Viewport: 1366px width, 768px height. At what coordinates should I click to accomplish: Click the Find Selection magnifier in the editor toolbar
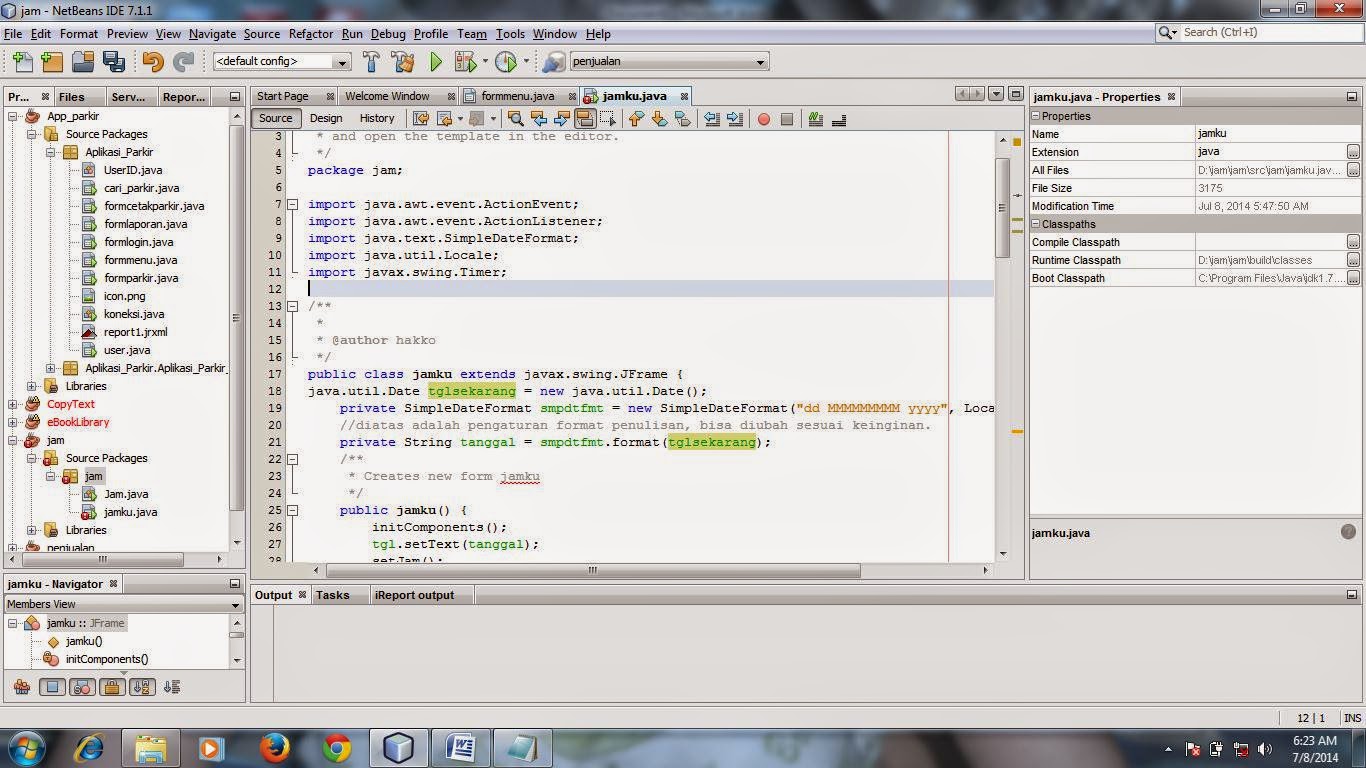516,119
